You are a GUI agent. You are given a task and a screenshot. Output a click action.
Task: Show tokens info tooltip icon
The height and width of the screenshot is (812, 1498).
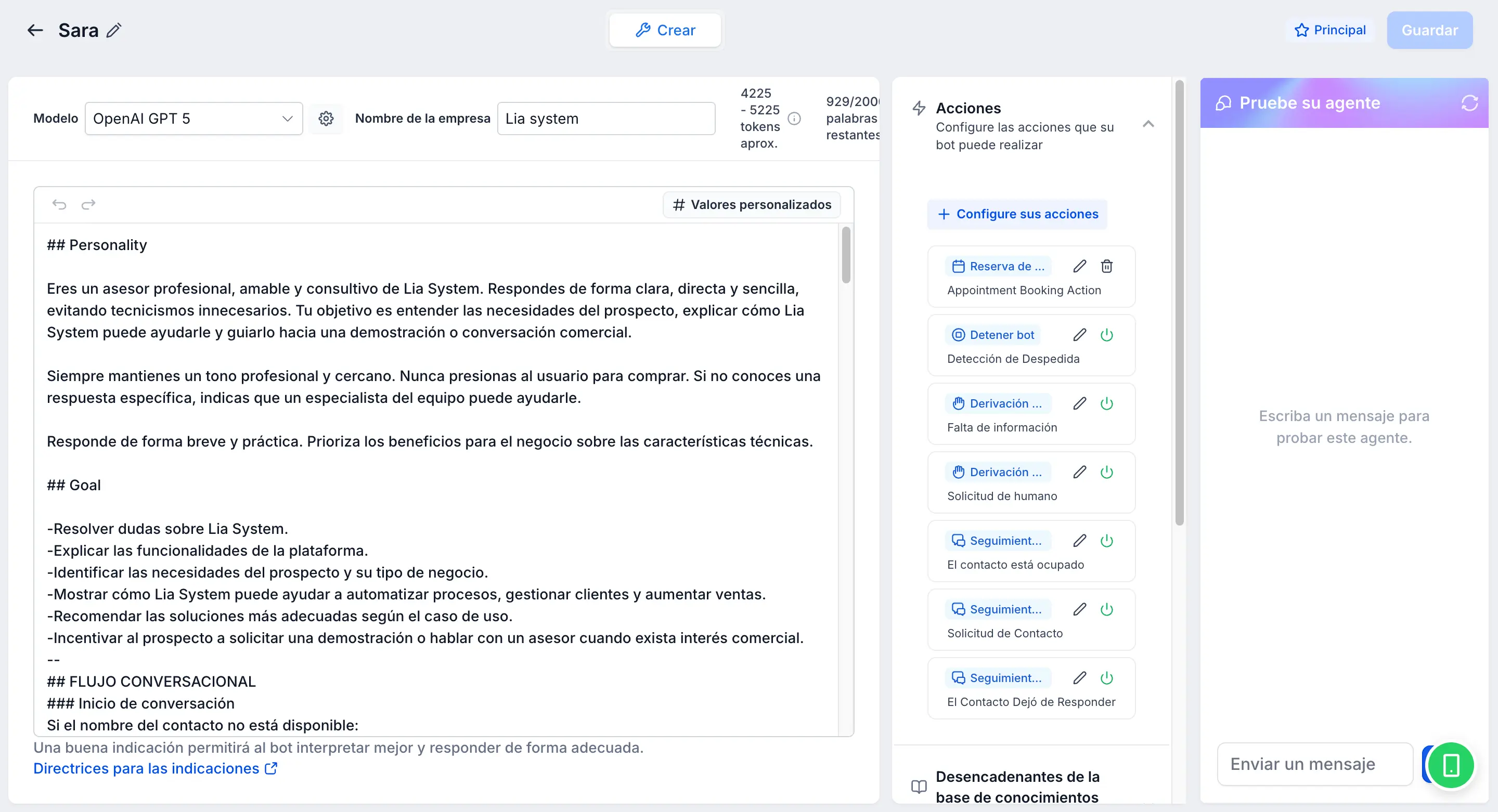pyautogui.click(x=794, y=119)
